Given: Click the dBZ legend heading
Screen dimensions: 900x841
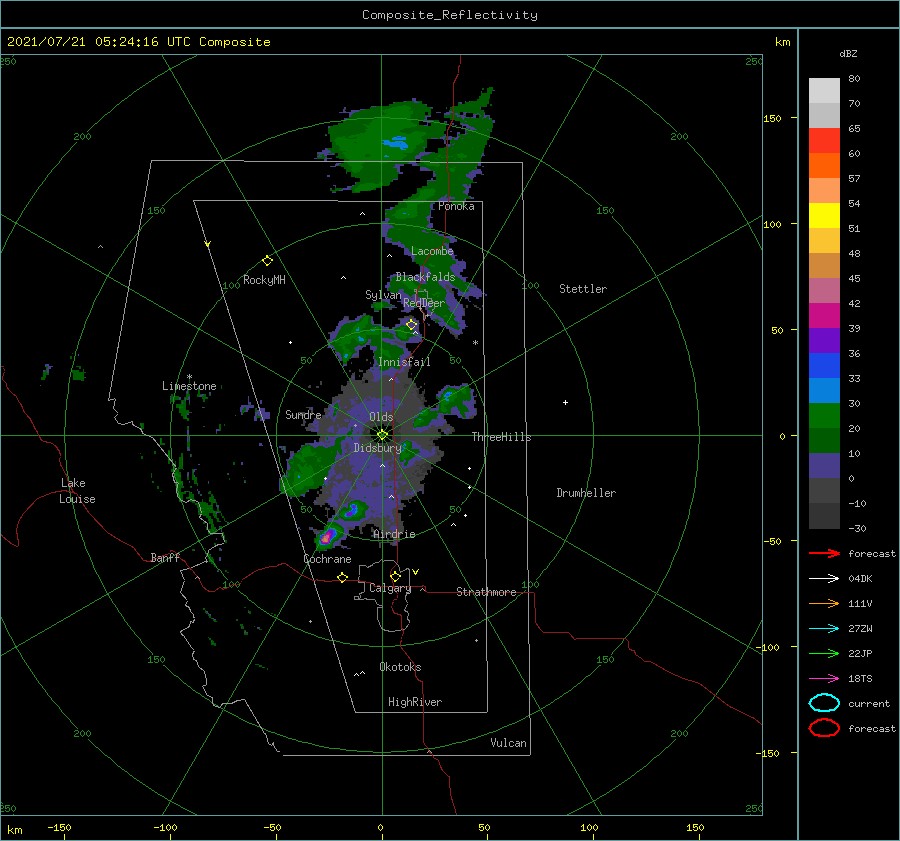Looking at the screenshot, I should click(848, 53).
